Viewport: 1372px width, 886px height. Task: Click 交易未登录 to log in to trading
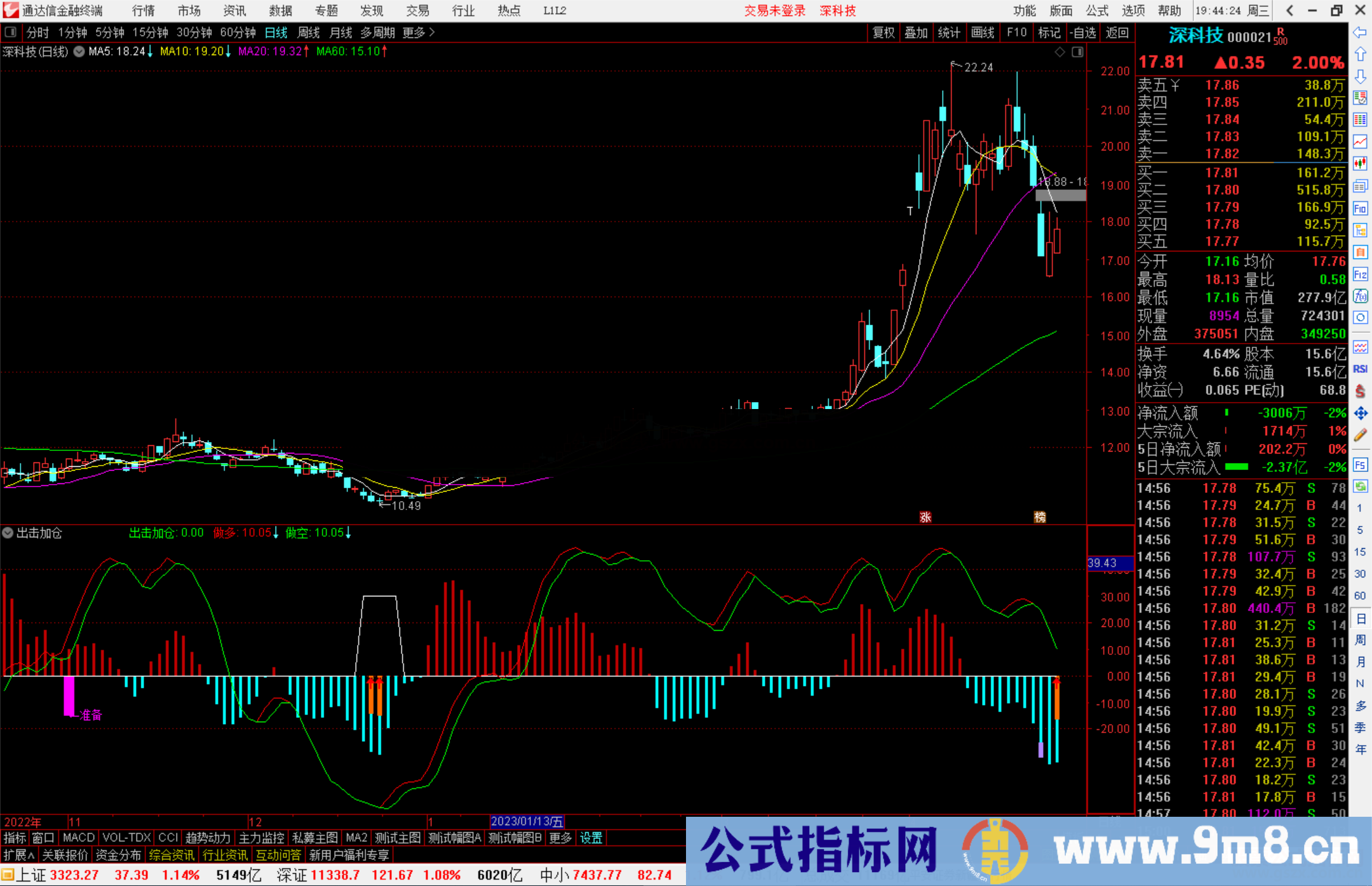click(774, 11)
